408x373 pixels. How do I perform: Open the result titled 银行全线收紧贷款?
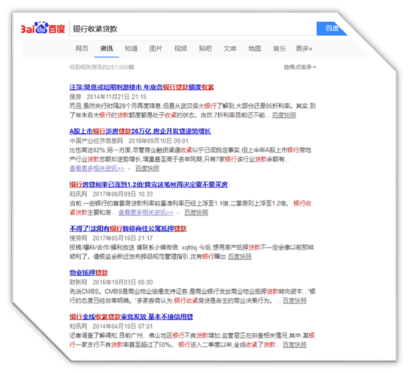click(131, 317)
